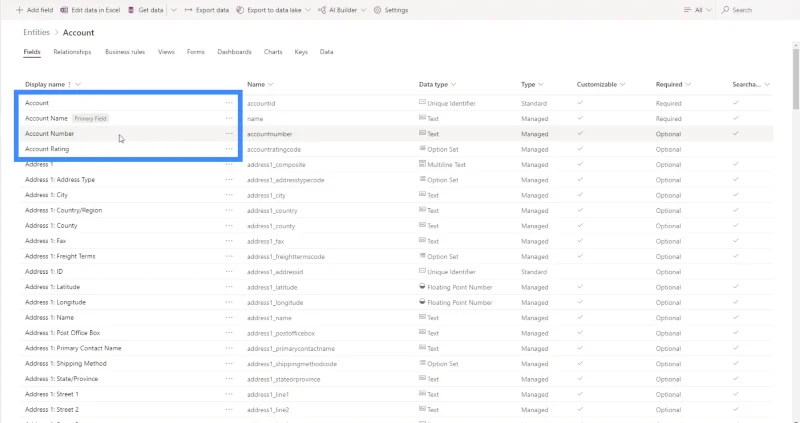This screenshot has width=800, height=423.
Task: Open the Address 1: State/Province field
Action: pyautogui.click(x=61, y=379)
